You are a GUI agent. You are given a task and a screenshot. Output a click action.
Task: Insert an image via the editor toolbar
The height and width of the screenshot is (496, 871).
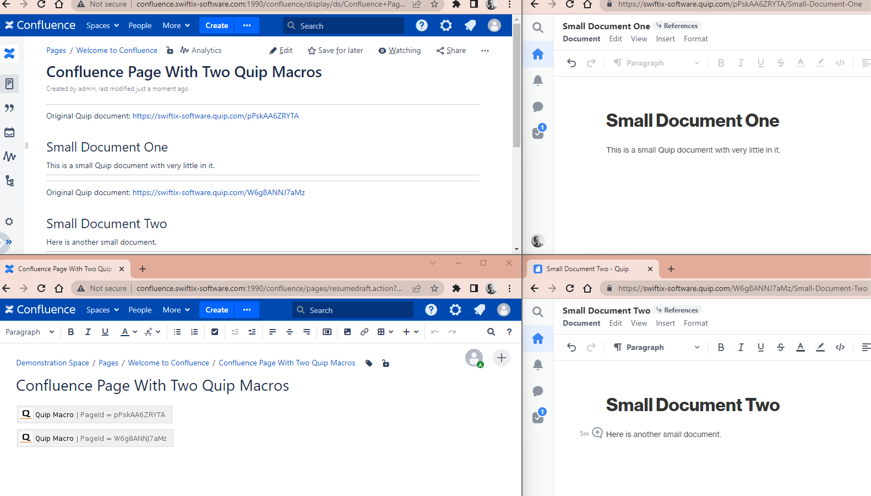(x=347, y=332)
